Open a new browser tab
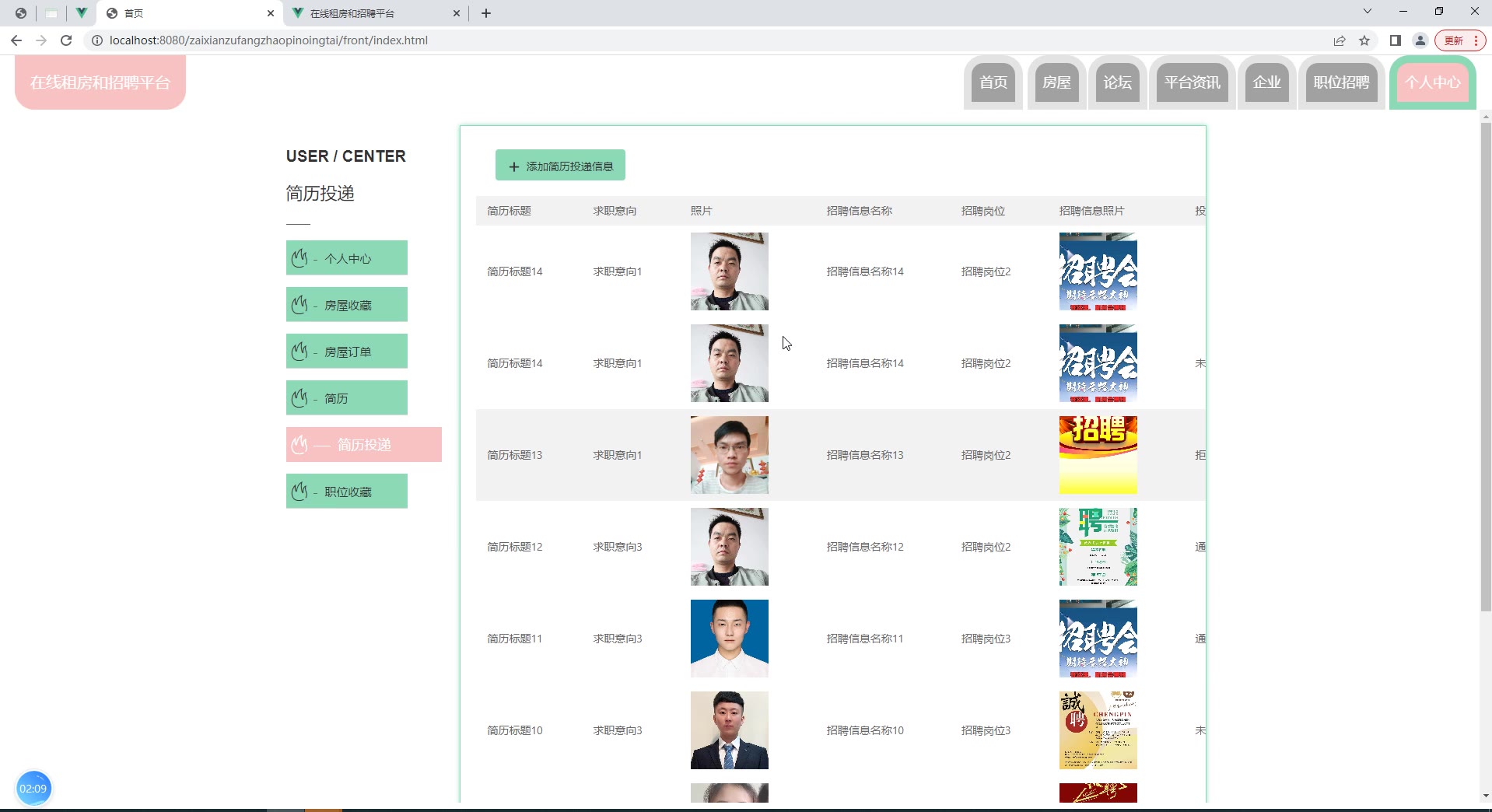This screenshot has height=812, width=1492. tap(486, 13)
